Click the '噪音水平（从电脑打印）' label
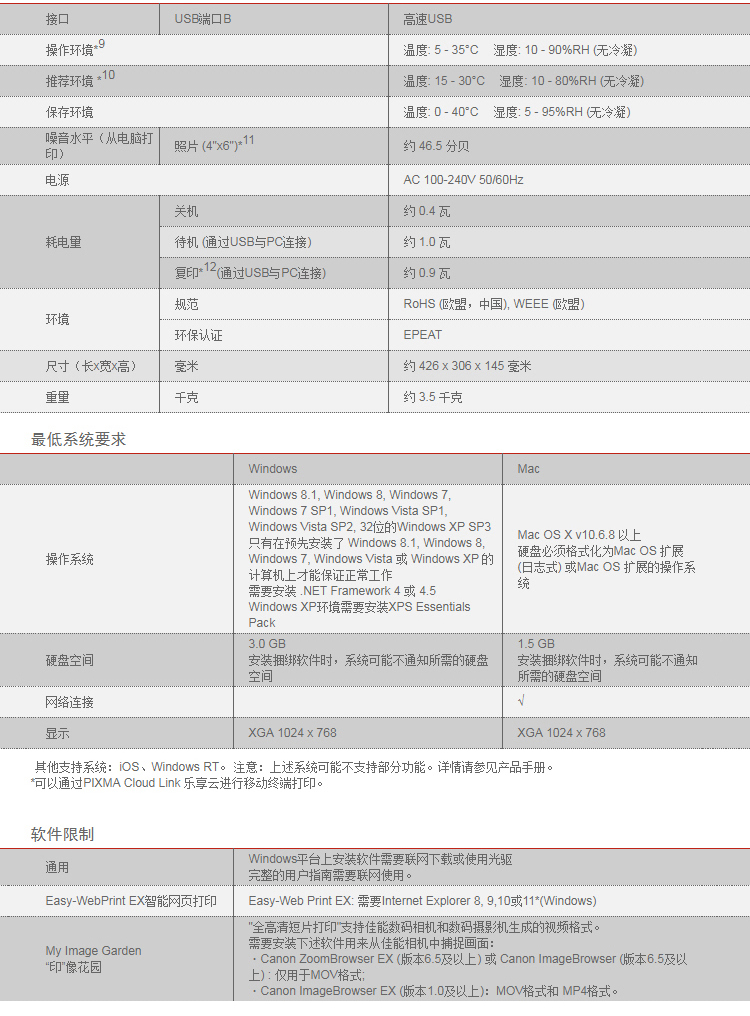Image resolution: width=750 pixels, height=1016 pixels. 99,146
